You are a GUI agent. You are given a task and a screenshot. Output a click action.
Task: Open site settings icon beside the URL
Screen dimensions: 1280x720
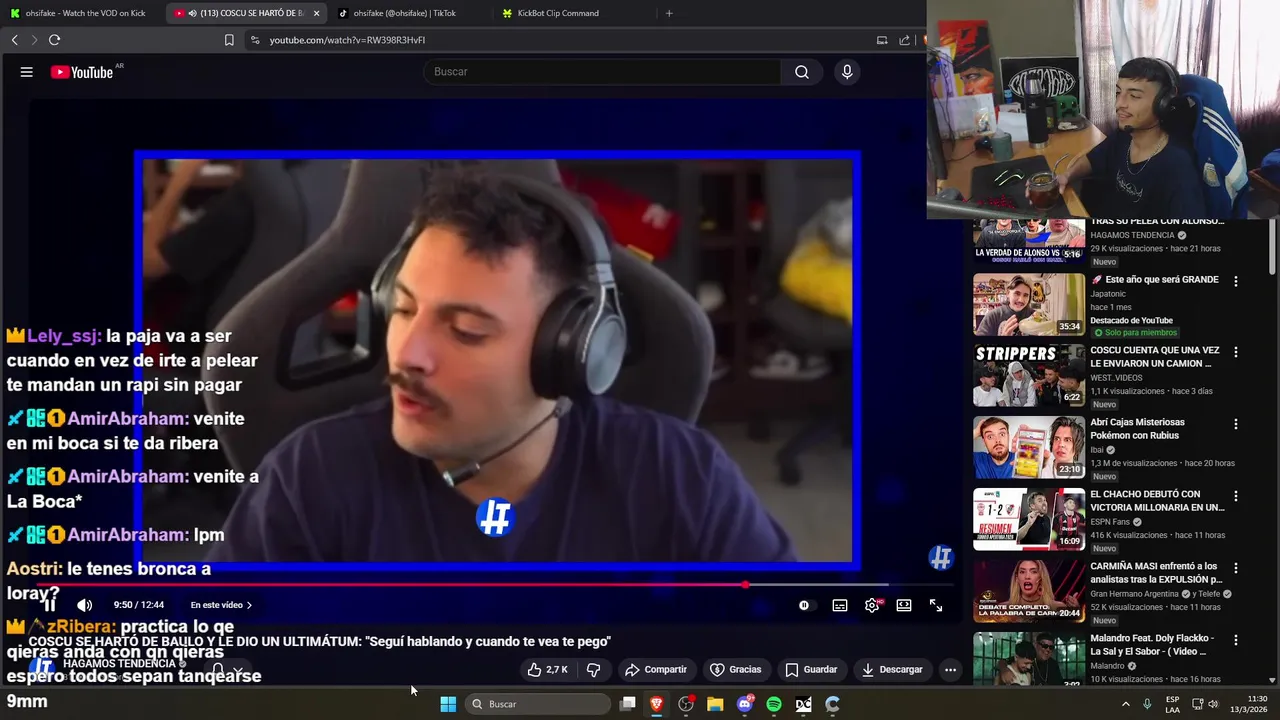255,40
